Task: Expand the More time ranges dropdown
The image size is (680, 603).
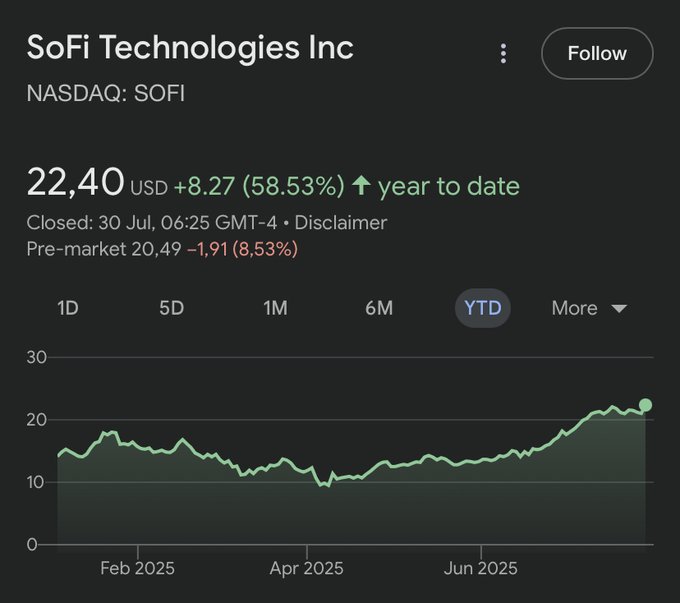Action: (589, 308)
